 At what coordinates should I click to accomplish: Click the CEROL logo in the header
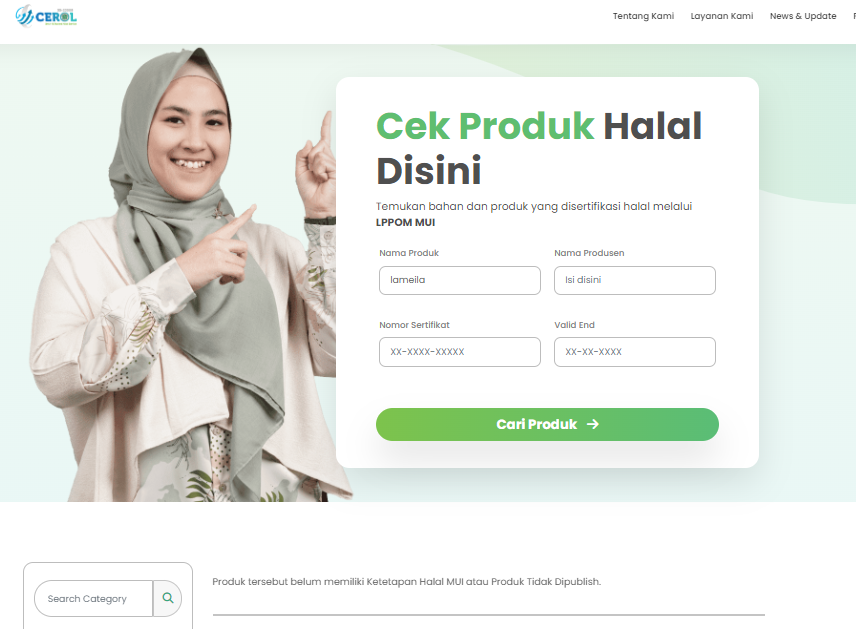(x=46, y=16)
